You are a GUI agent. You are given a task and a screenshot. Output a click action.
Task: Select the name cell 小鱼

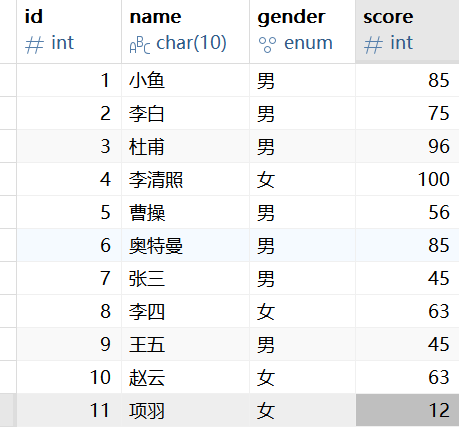click(x=185, y=80)
